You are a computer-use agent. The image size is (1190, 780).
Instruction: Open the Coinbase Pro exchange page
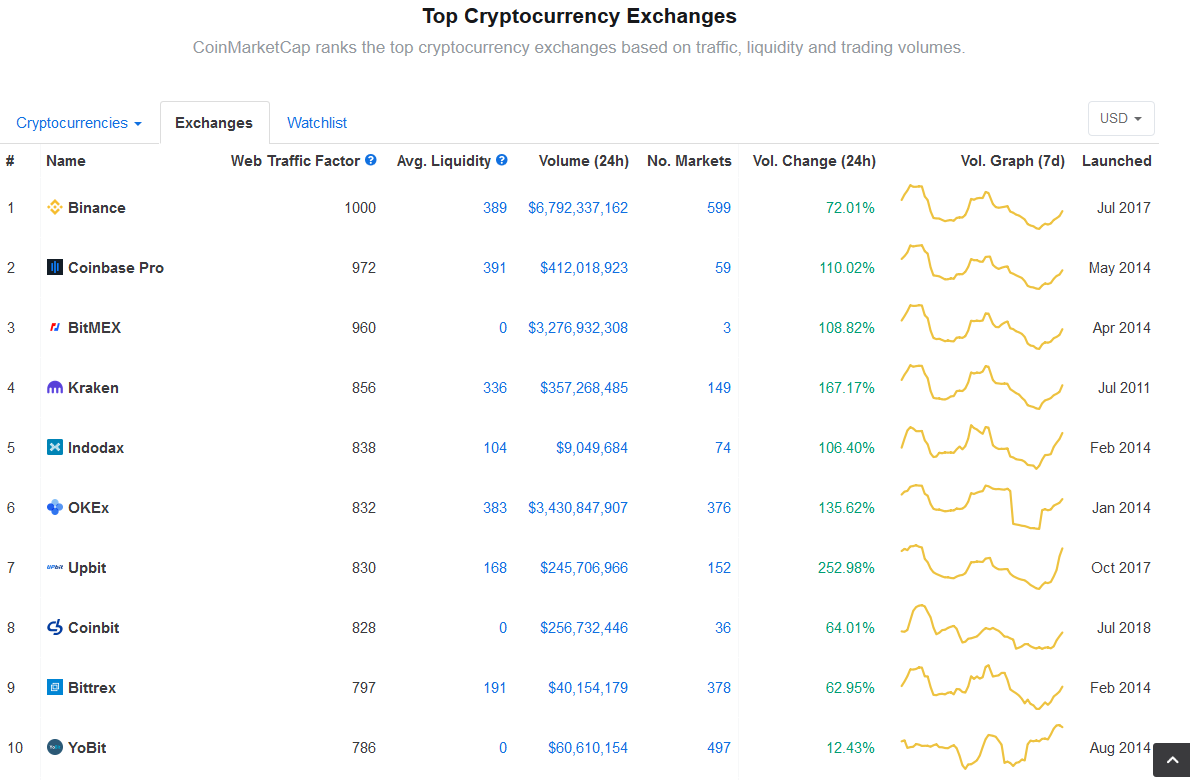tap(116, 268)
